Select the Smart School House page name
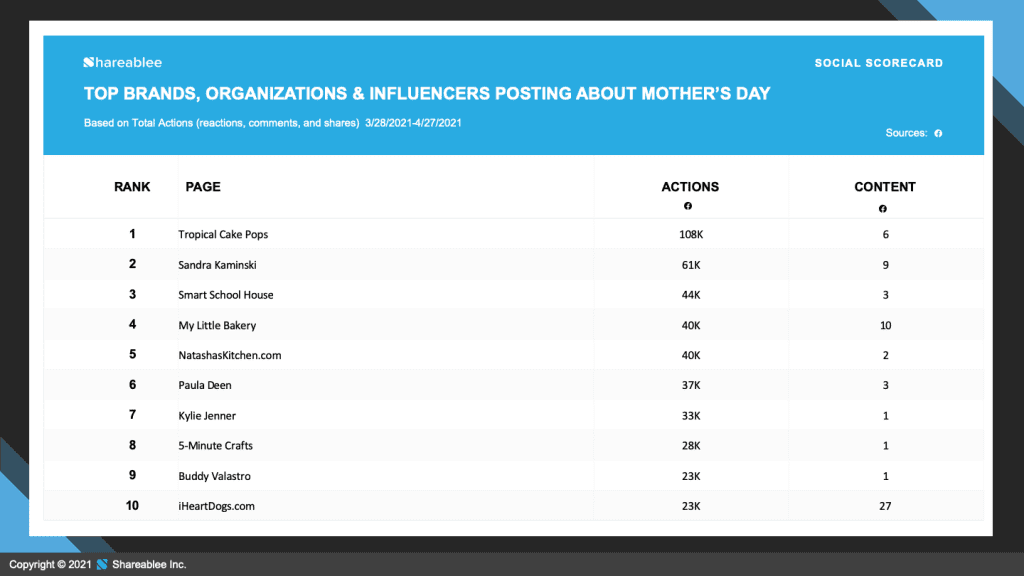Viewport: 1024px width, 576px height. pyautogui.click(x=226, y=295)
